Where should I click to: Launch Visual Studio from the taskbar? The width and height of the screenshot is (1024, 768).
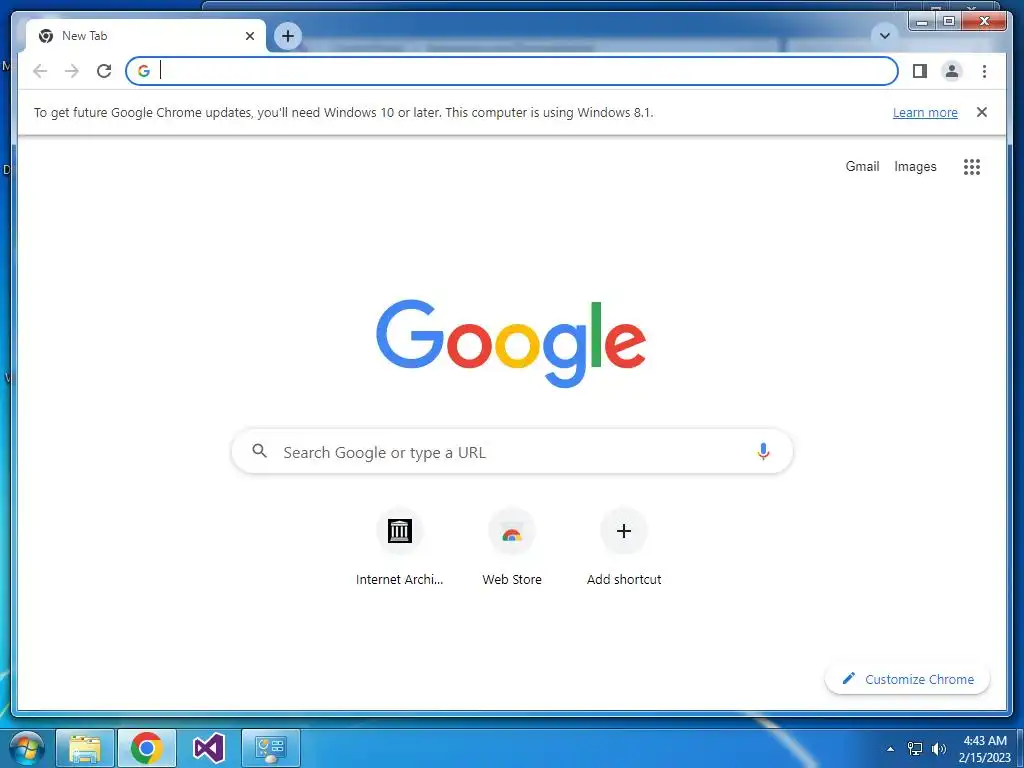pos(209,748)
